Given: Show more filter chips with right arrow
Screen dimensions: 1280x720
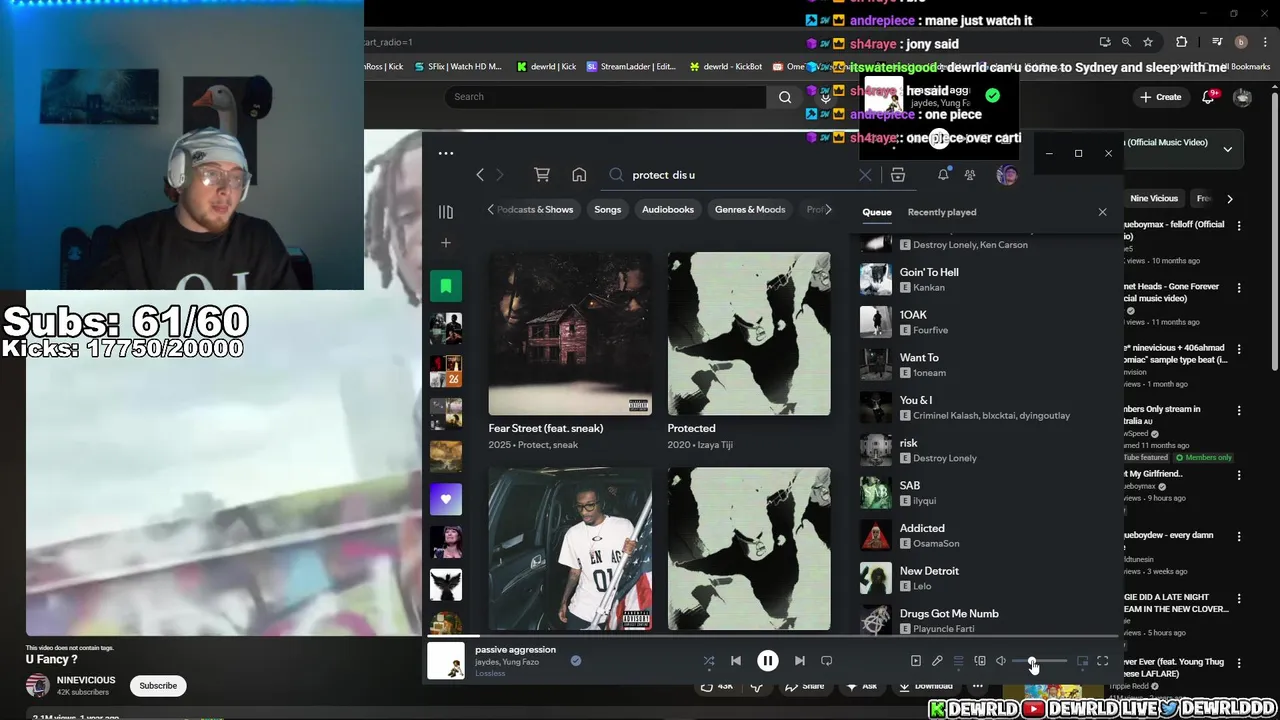Looking at the screenshot, I should pos(828,210).
